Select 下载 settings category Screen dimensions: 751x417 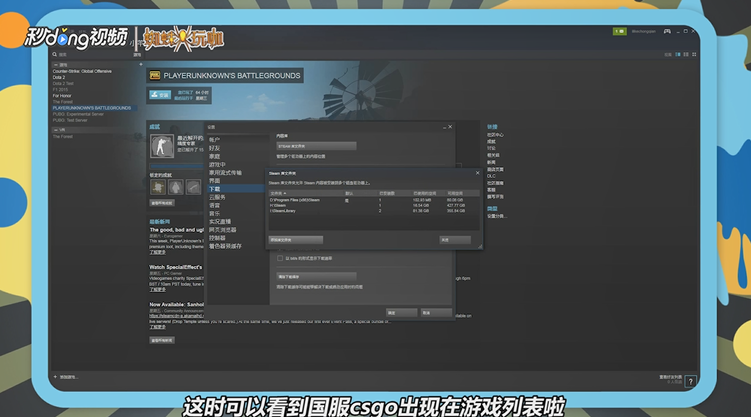tap(236, 189)
